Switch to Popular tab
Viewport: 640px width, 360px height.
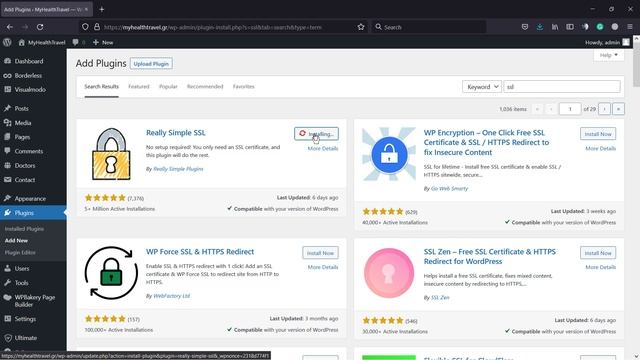[168, 87]
